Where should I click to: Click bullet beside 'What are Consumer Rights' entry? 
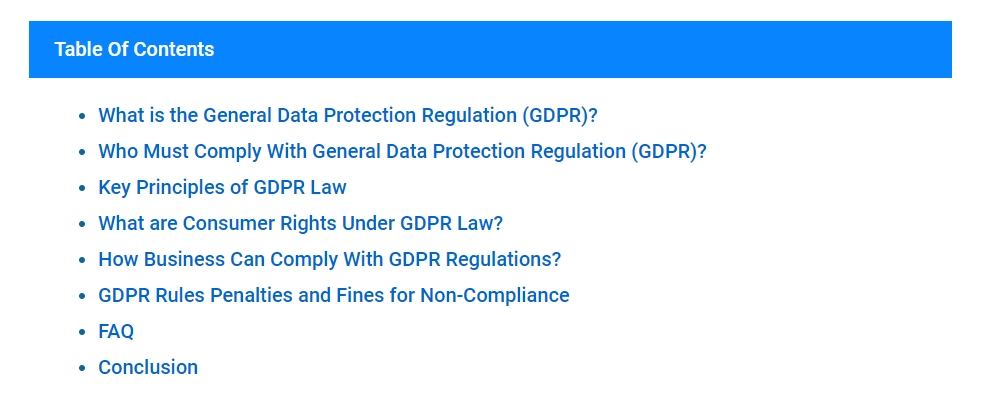click(82, 224)
